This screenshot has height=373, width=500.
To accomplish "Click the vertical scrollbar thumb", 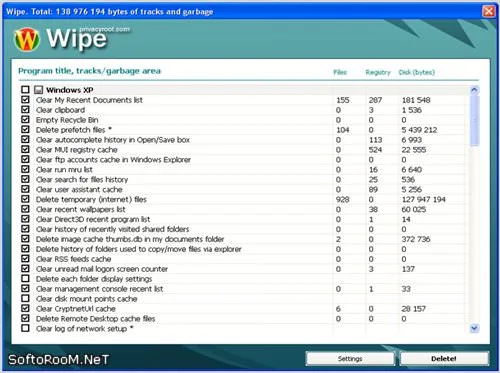I will [474, 120].
